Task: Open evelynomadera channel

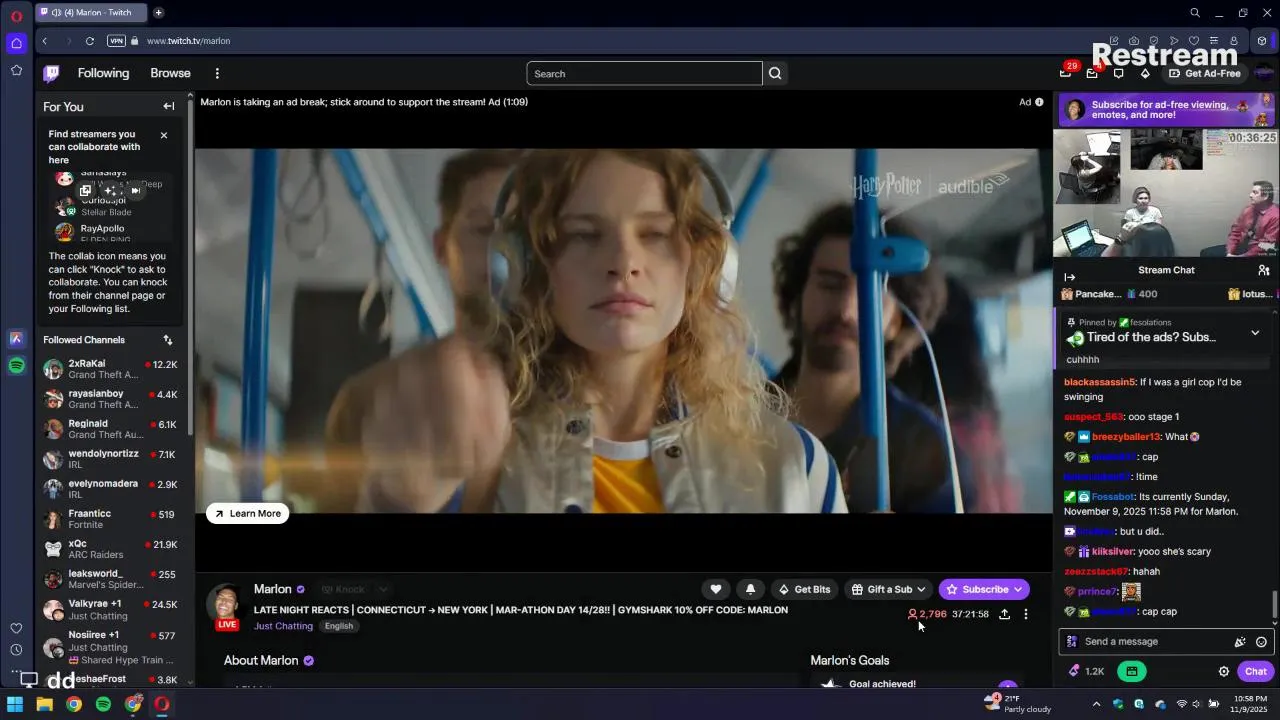Action: click(110, 489)
